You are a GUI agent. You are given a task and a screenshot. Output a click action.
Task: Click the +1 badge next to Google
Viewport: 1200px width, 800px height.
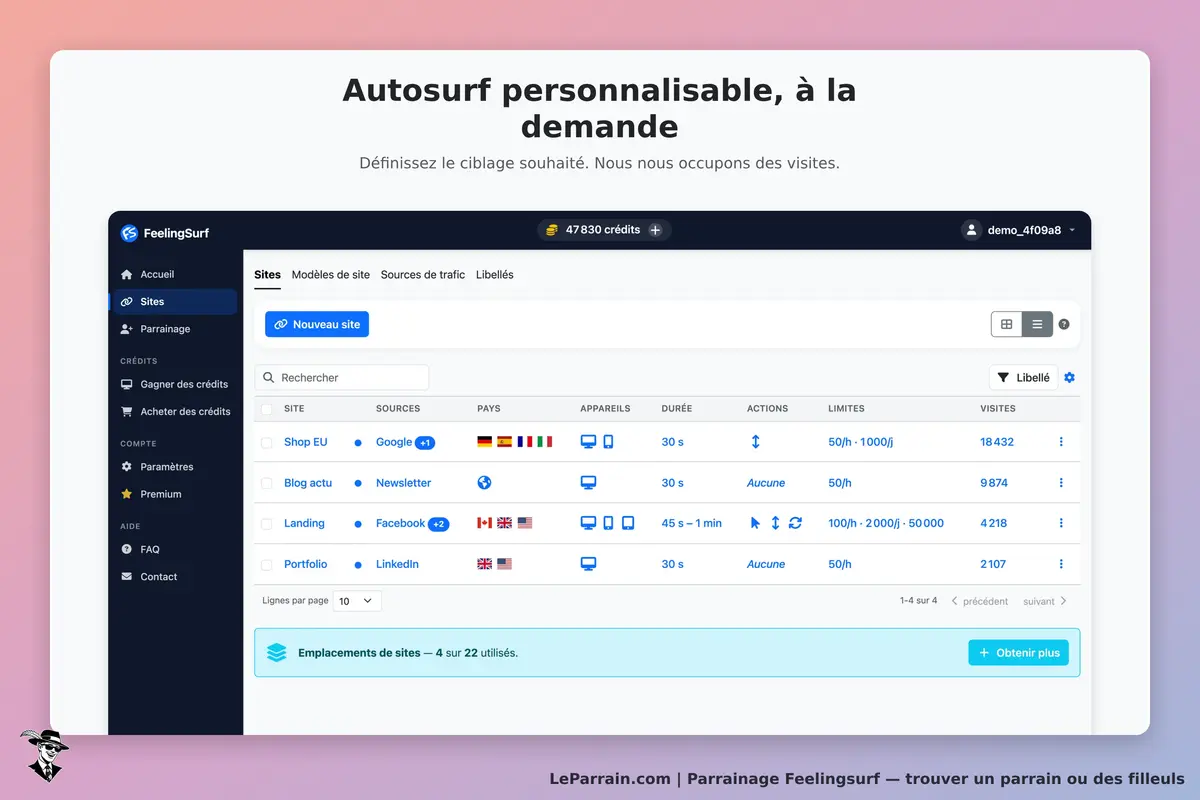point(425,443)
